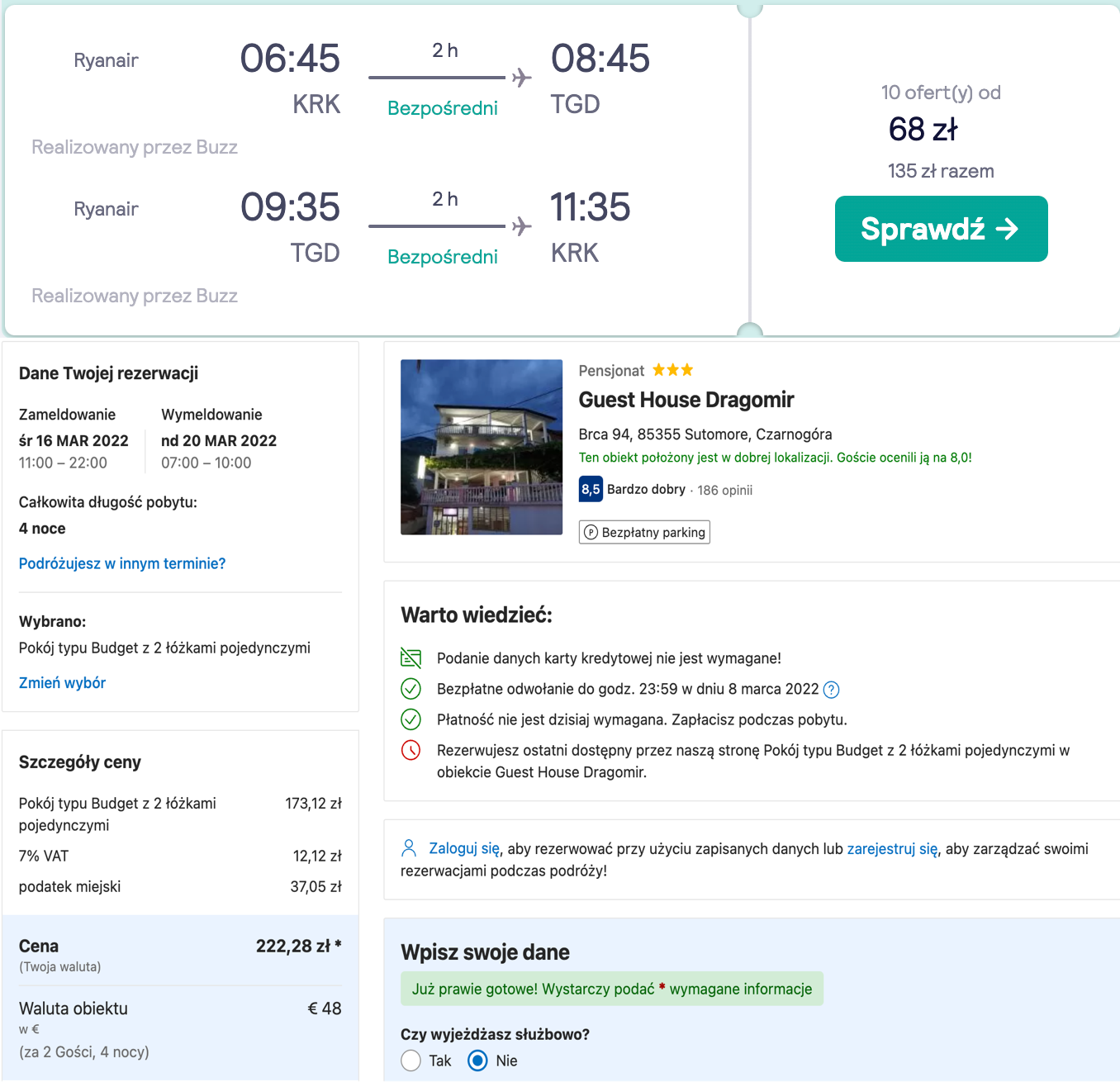Click the Sprawdź button

[941, 229]
